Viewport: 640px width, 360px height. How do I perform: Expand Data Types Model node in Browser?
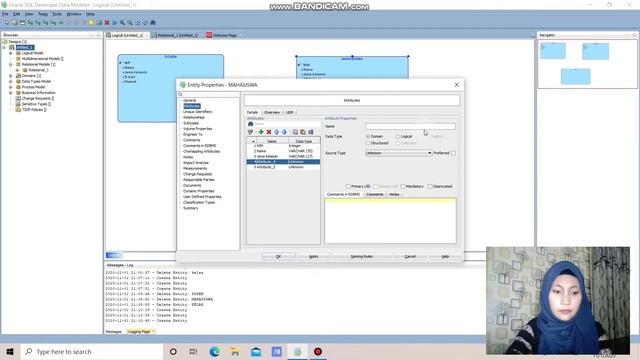[11, 82]
